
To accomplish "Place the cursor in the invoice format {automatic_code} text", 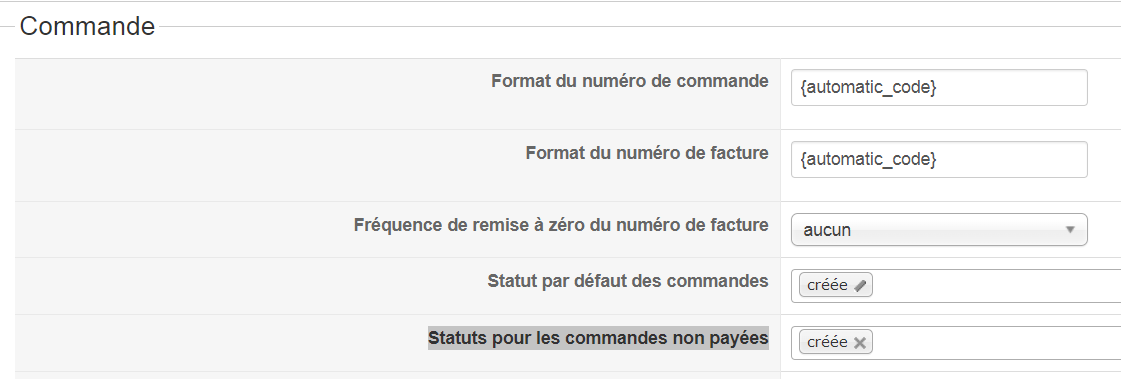I will click(868, 159).
